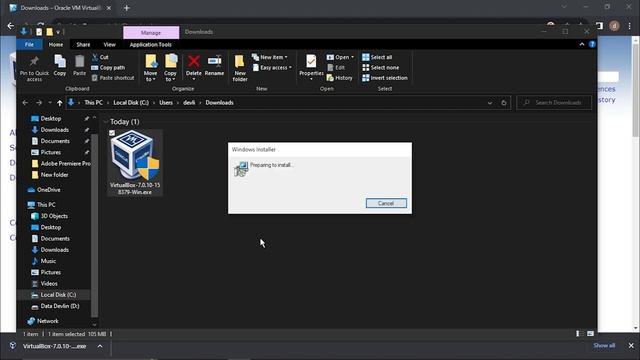Image resolution: width=640 pixels, height=360 pixels.
Task: Select Local Disk (C:) in sidebar
Action: pyautogui.click(x=58, y=295)
